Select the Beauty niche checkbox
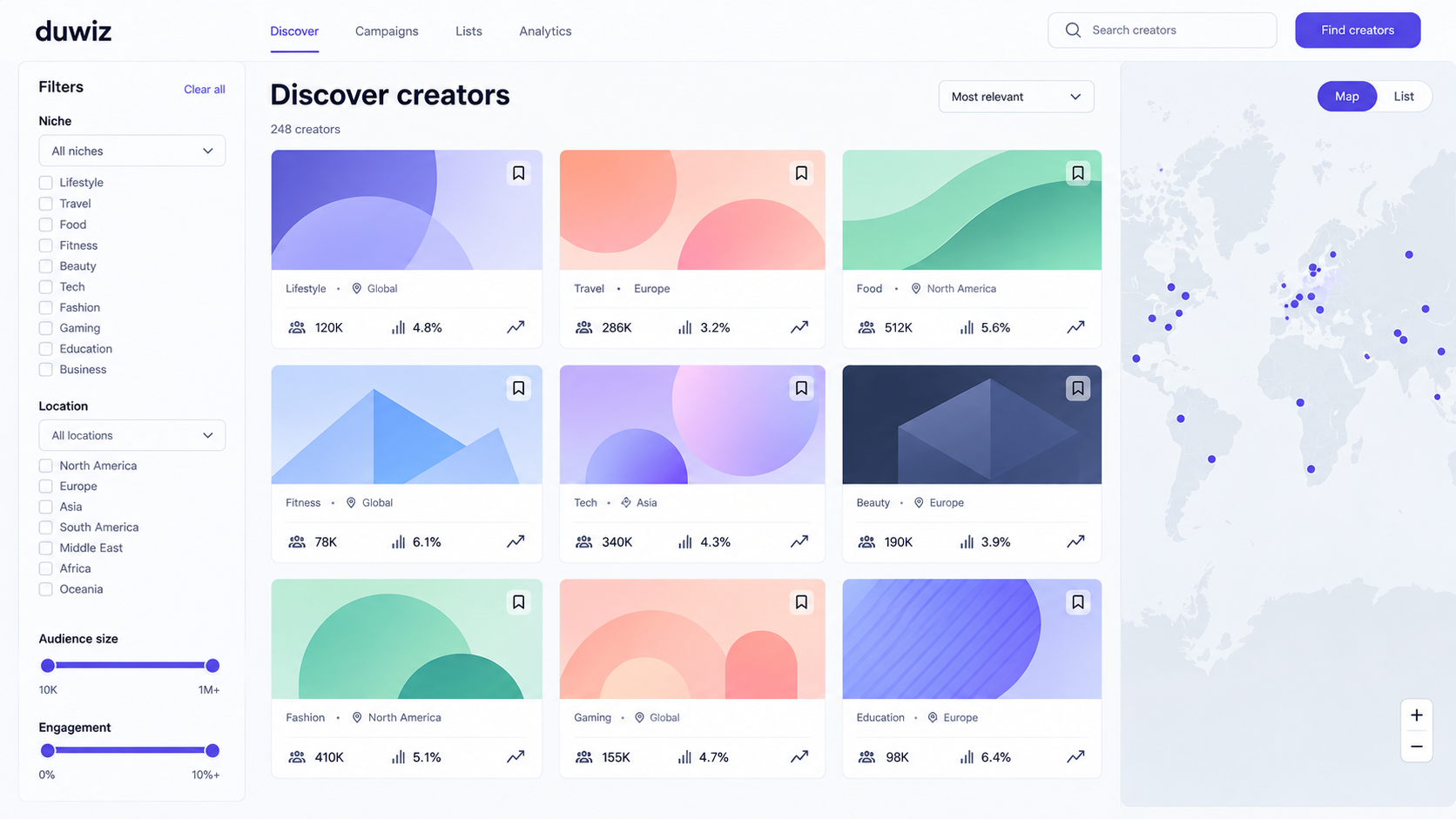Image resolution: width=1456 pixels, height=819 pixels. pos(45,266)
